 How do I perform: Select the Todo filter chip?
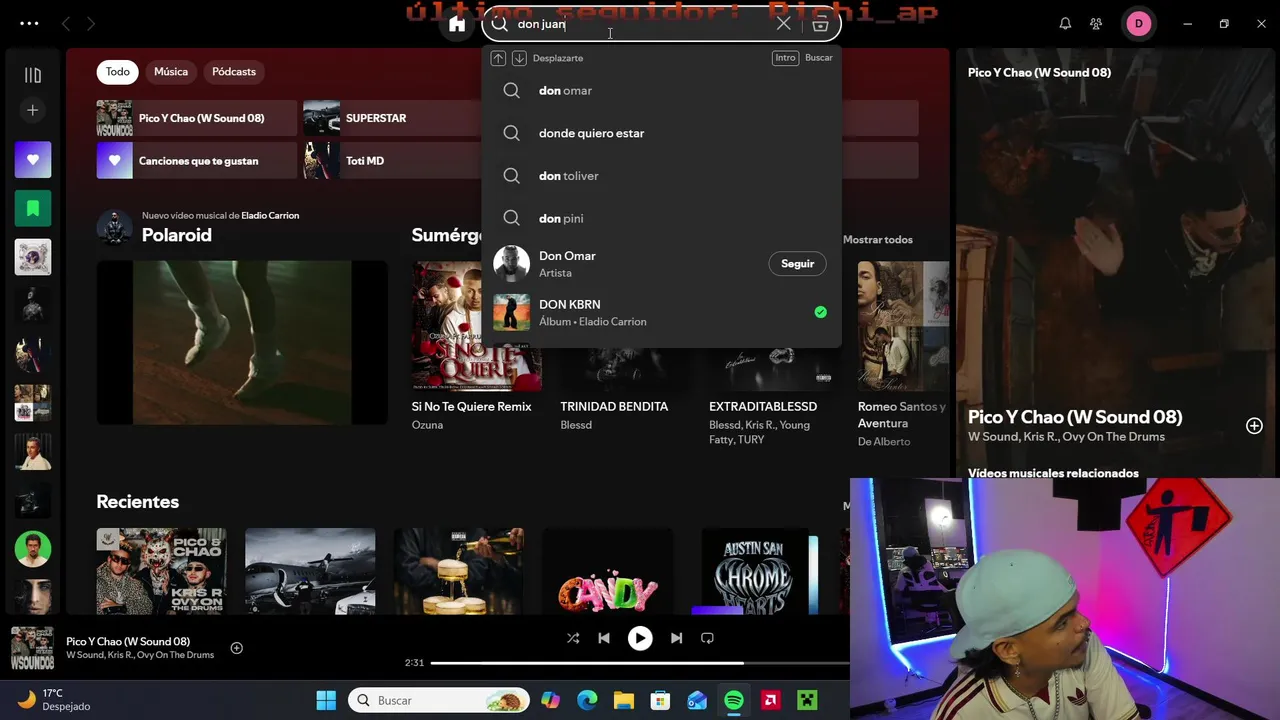point(118,72)
